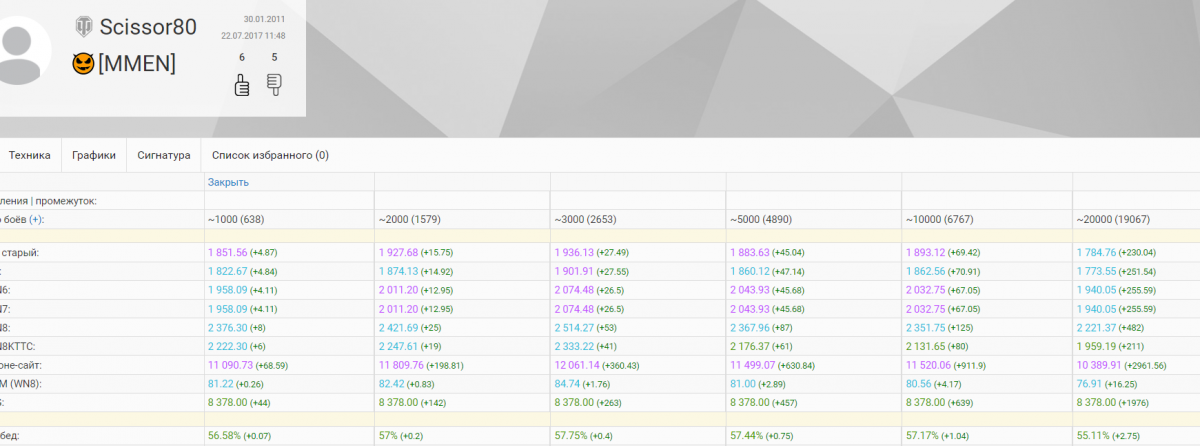
Task: Click the MMEN clan emblem icon
Action: tap(83, 64)
